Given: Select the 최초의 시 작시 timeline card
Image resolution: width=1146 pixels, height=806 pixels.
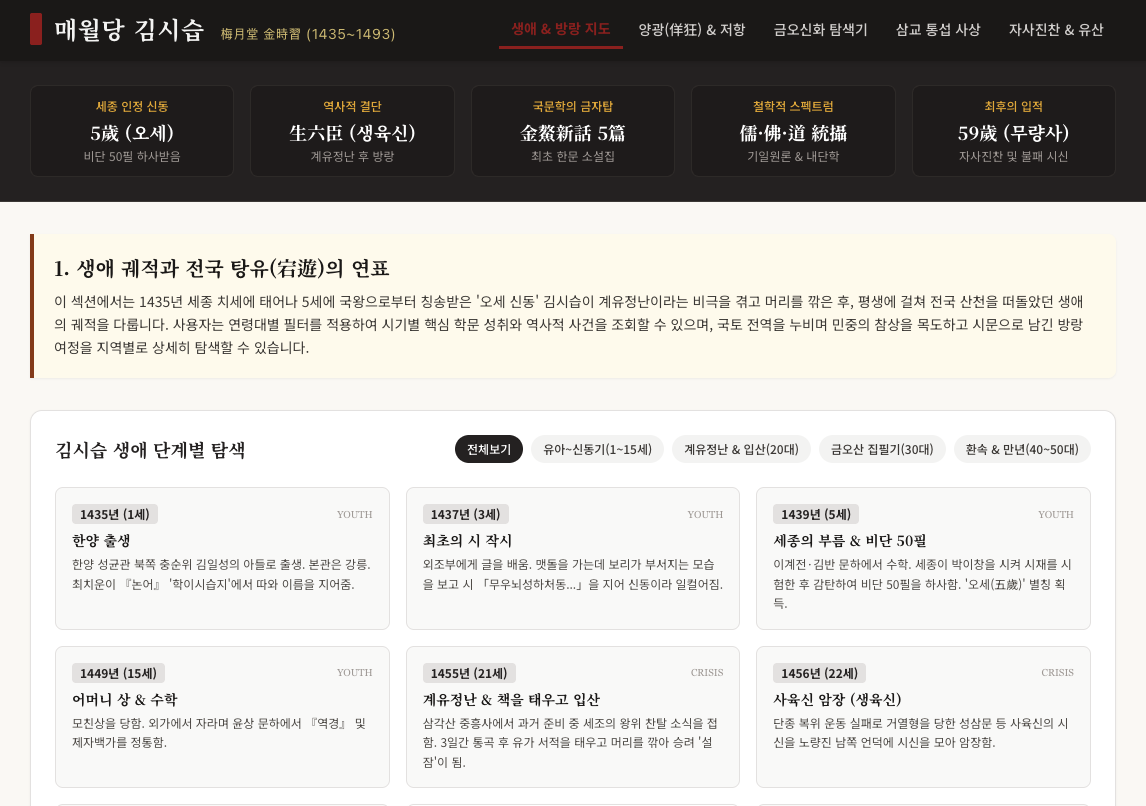Looking at the screenshot, I should pyautogui.click(x=573, y=558).
